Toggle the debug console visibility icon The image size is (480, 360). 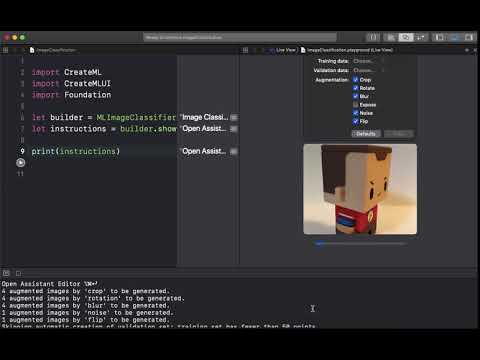(6, 273)
